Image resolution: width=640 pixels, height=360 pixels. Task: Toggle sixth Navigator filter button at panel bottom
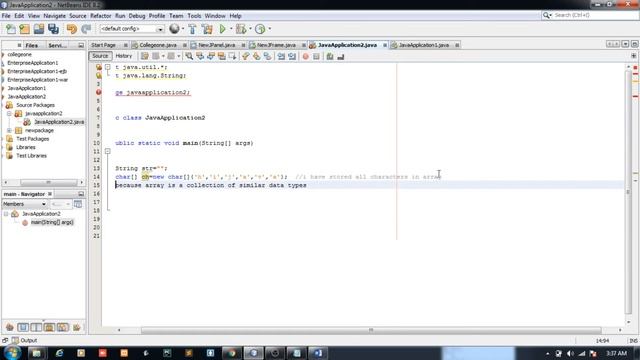click(x=76, y=327)
